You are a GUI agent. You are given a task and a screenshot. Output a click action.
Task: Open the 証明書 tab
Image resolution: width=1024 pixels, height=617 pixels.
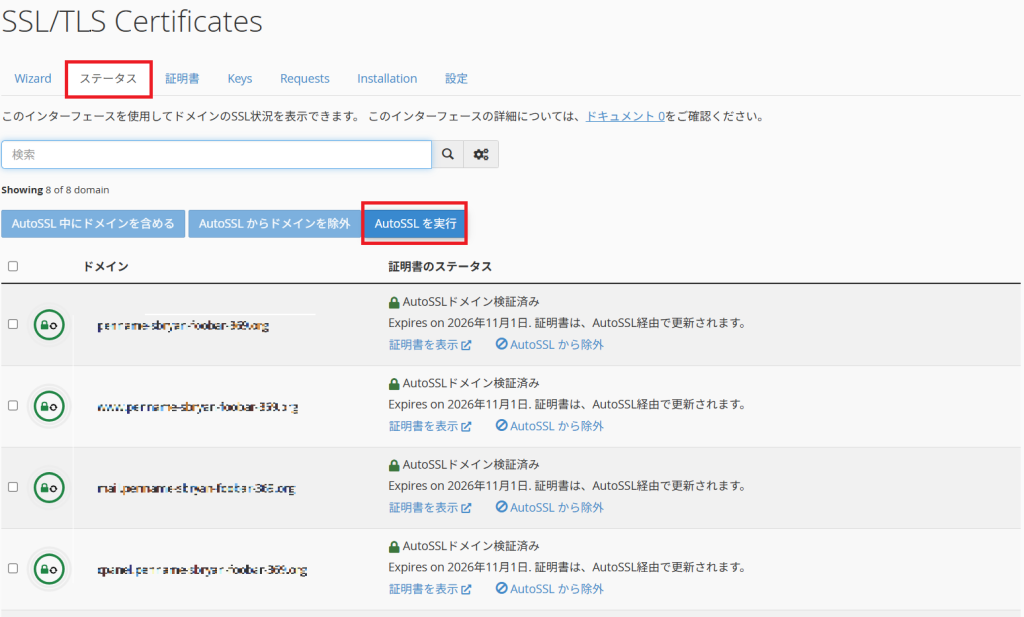[182, 78]
